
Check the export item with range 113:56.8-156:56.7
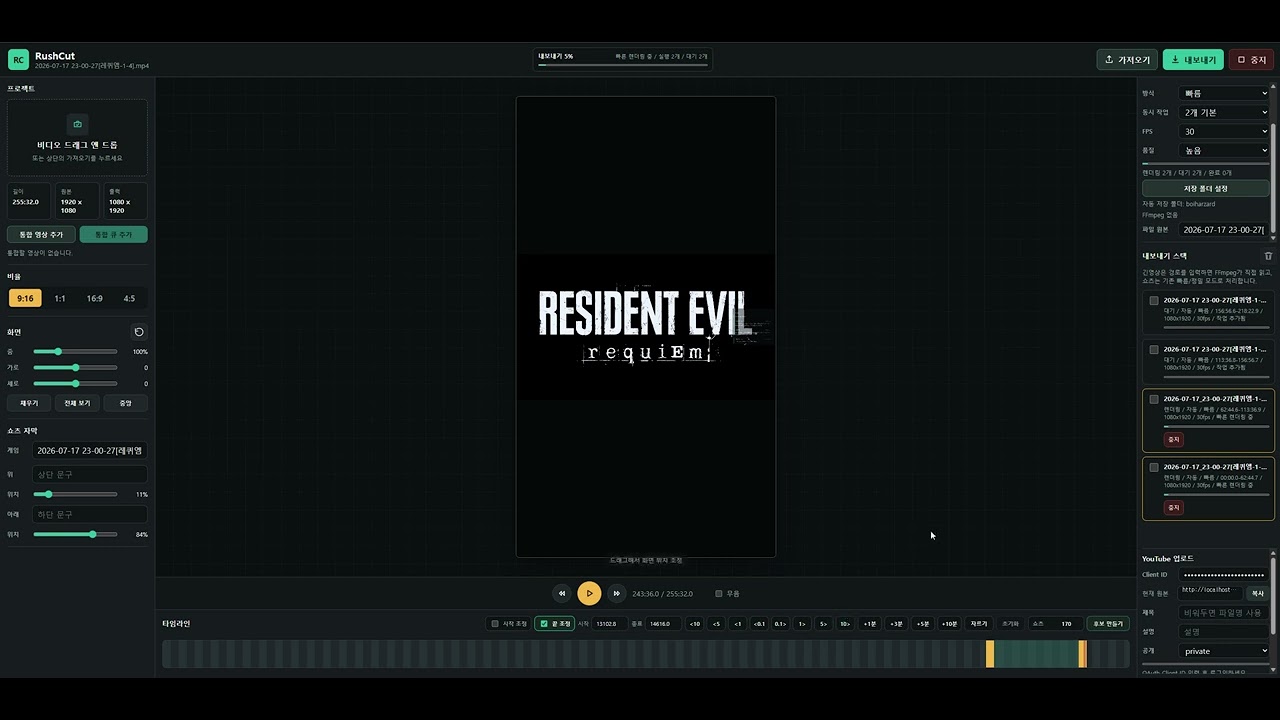point(1154,350)
